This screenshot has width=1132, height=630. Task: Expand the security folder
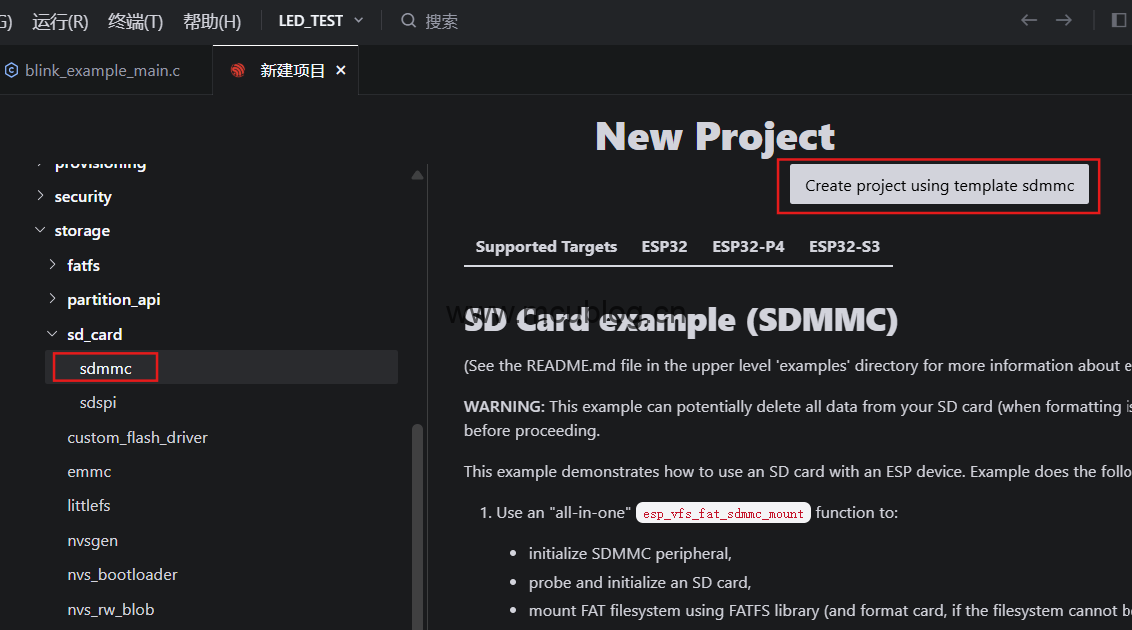[x=40, y=196]
